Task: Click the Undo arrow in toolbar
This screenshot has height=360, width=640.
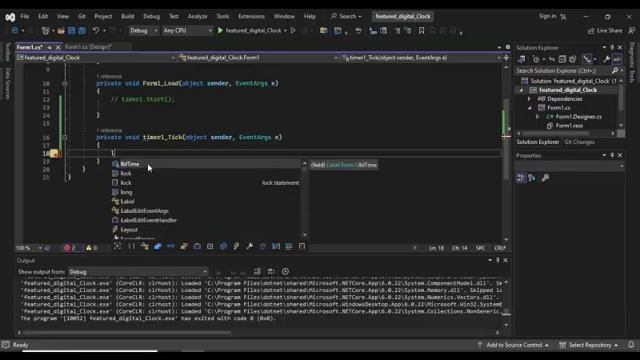Action: tap(96, 31)
